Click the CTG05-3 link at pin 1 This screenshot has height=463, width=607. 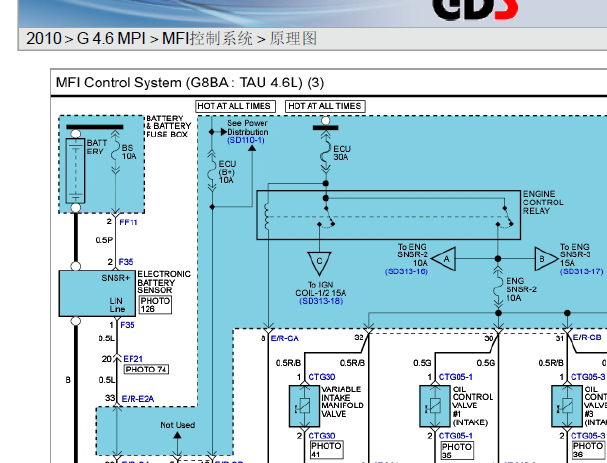pos(588,377)
